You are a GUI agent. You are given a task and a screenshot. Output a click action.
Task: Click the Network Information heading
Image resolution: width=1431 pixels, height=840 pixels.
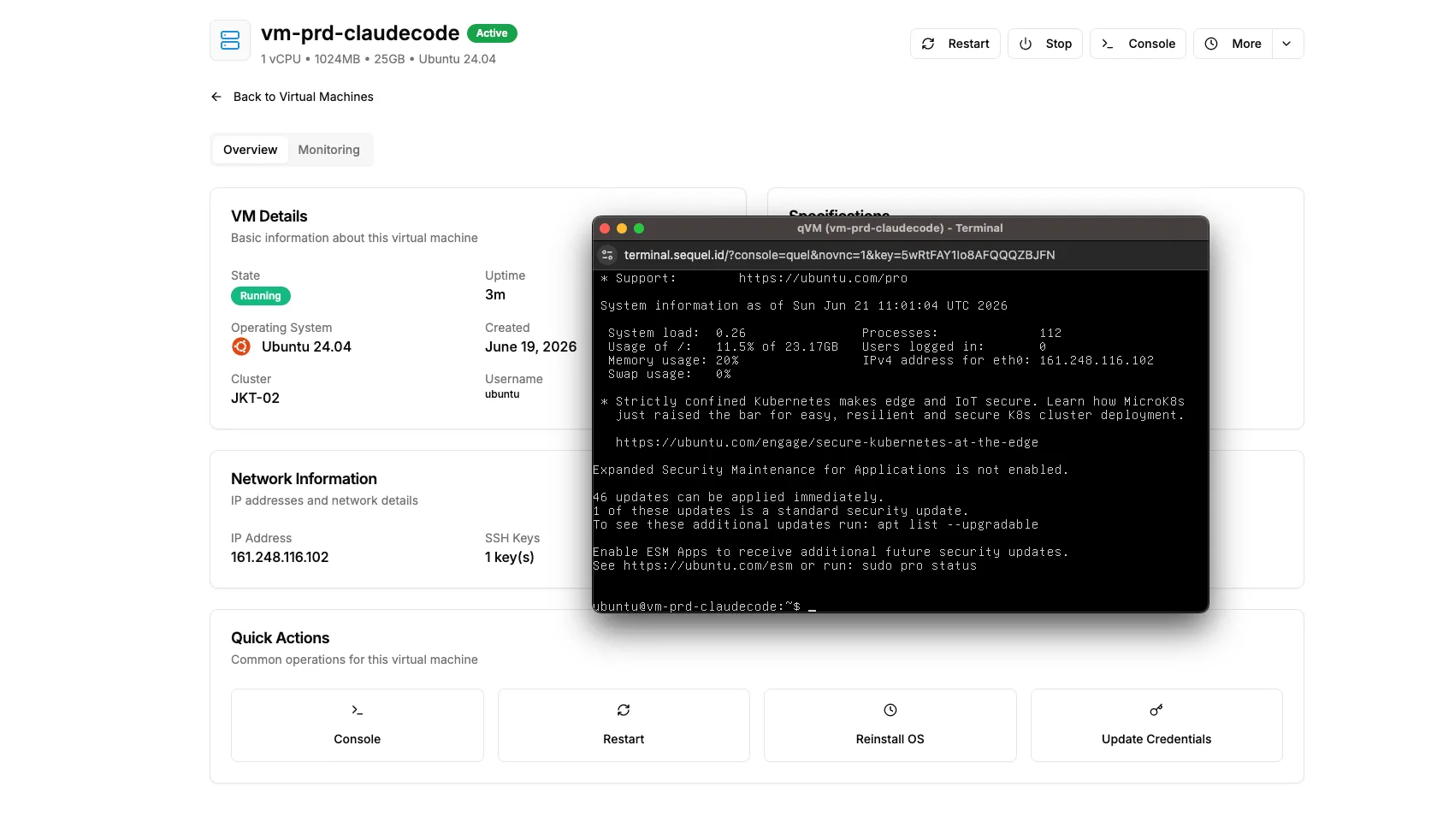tap(304, 479)
